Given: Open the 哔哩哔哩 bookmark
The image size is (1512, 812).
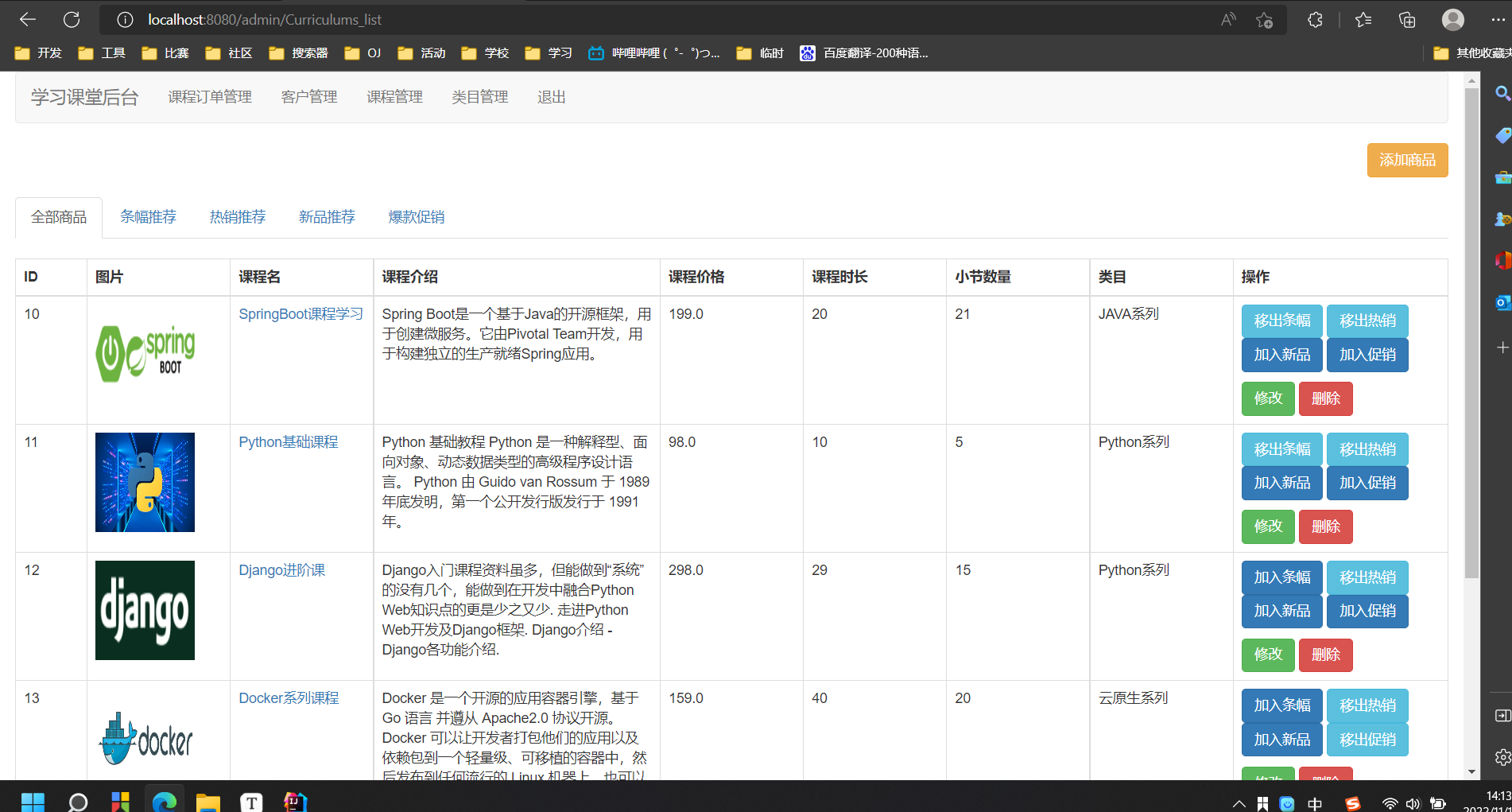Looking at the screenshot, I should point(654,53).
